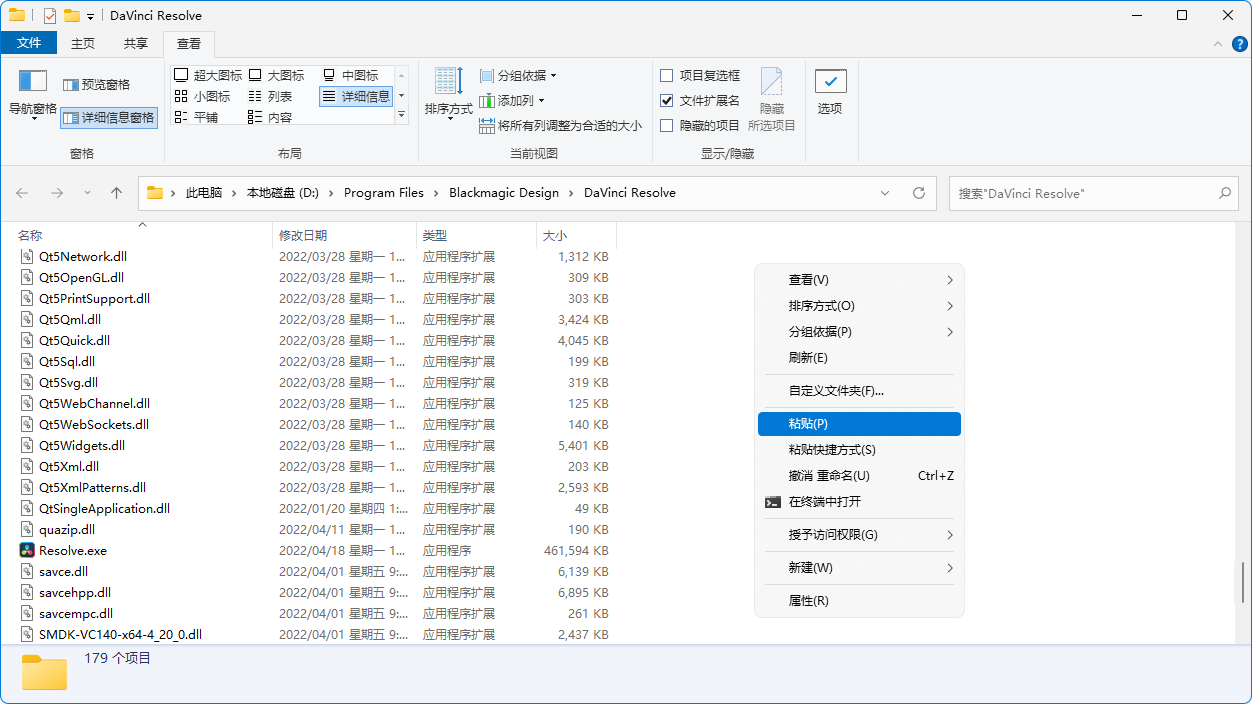The image size is (1252, 704).
Task: Click the layout gallery scroll up arrow
Action: tap(402, 75)
